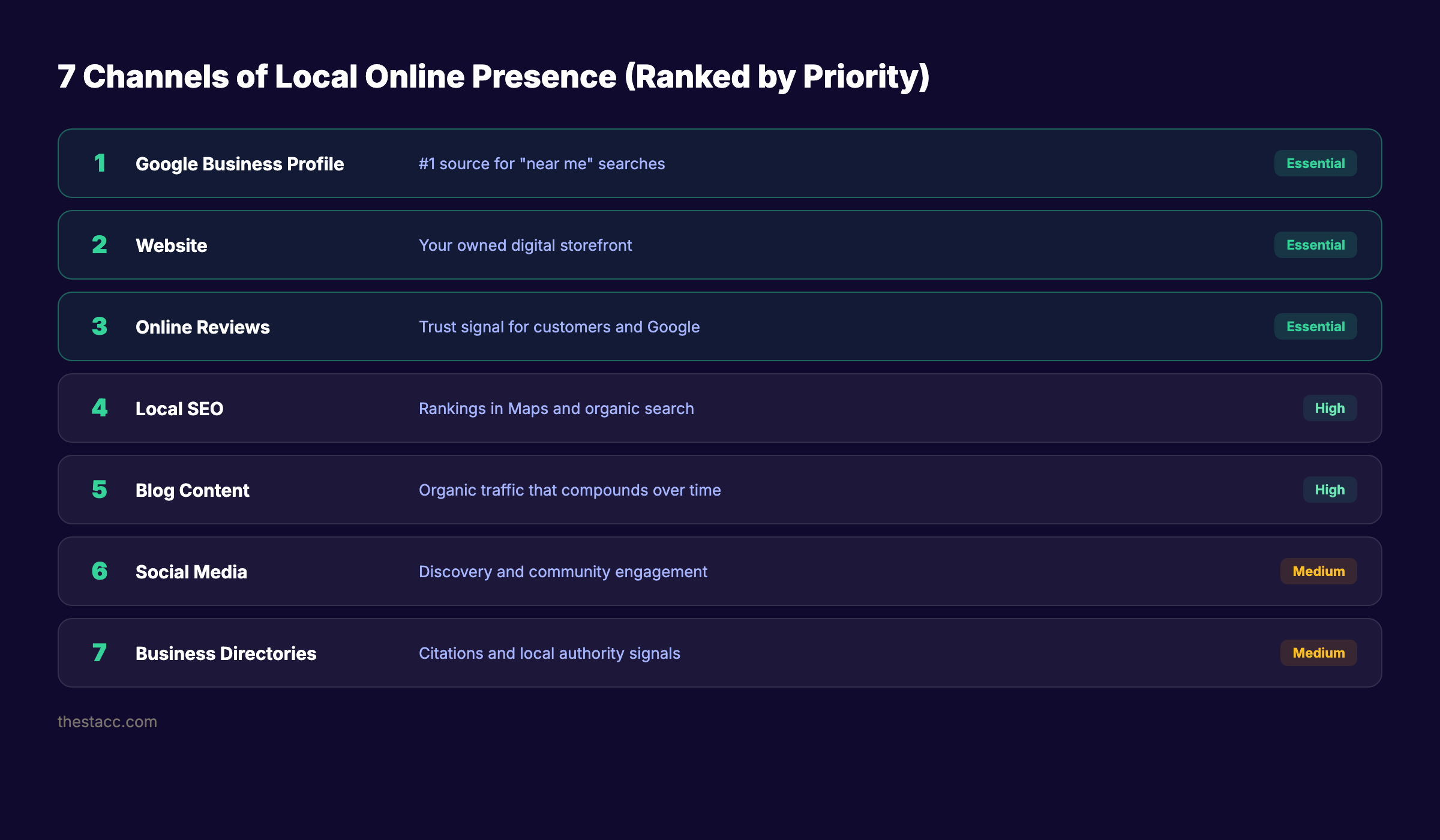This screenshot has width=1440, height=840.
Task: Open the thestacc.com link
Action: 107,722
